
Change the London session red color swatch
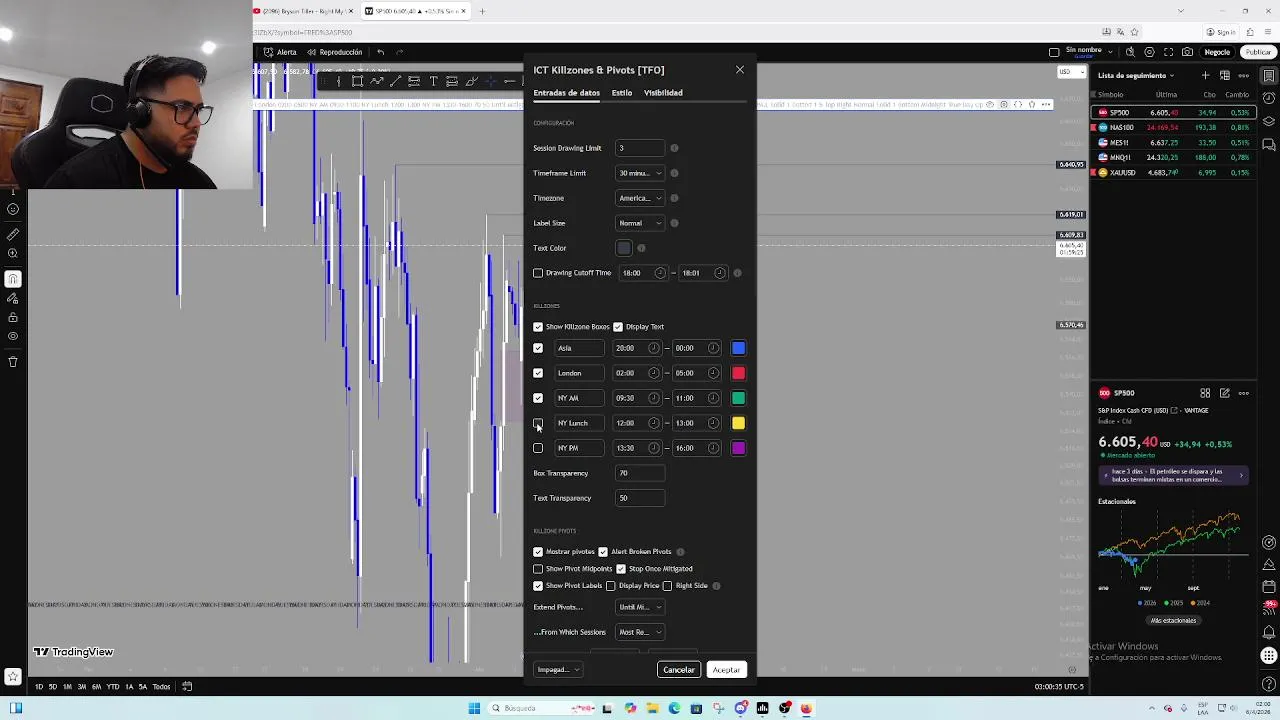(738, 373)
